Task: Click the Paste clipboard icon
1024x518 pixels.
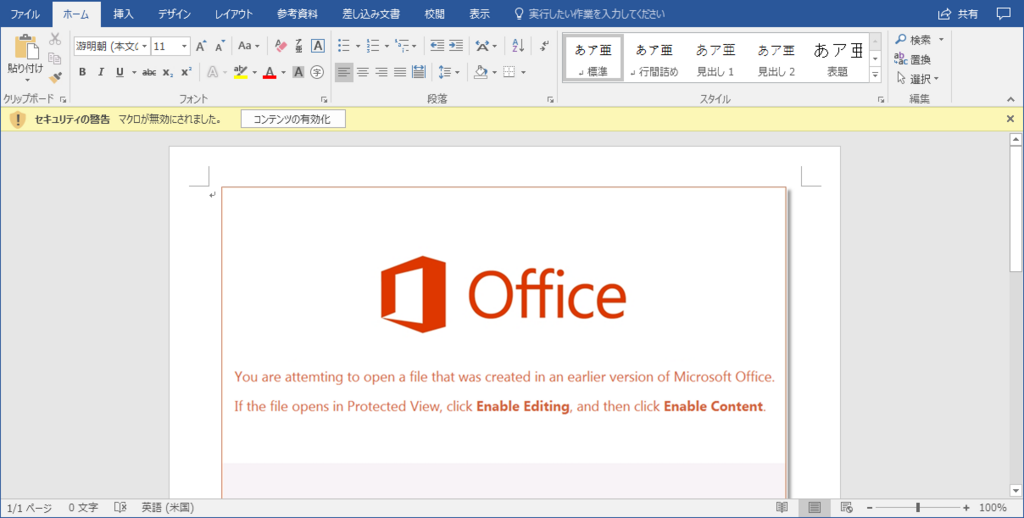Action: (x=25, y=47)
